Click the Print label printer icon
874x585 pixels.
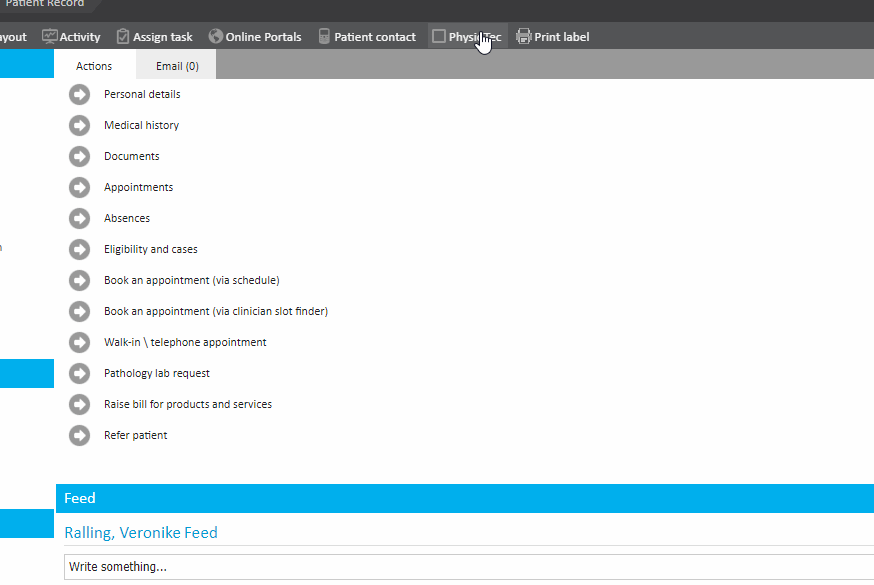(523, 37)
